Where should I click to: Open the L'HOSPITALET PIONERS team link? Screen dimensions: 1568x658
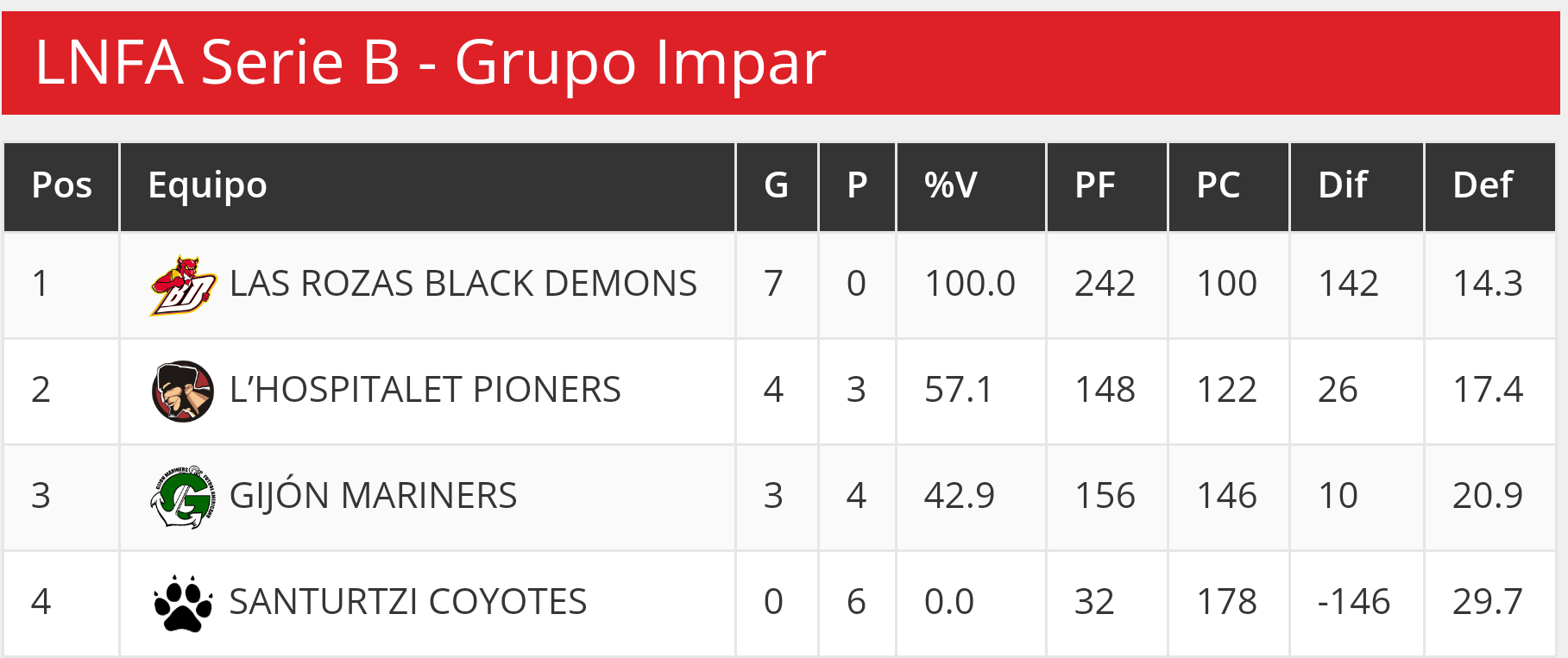click(425, 390)
